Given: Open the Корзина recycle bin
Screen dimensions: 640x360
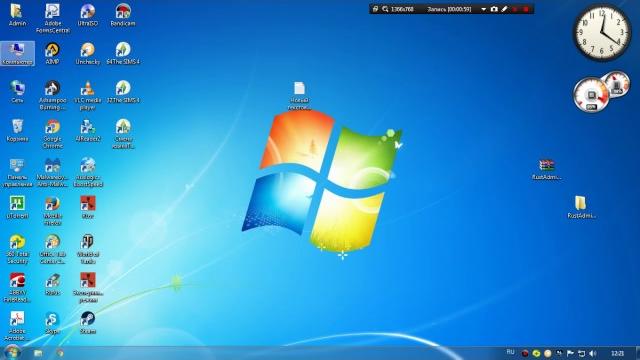Looking at the screenshot, I should point(17,131).
